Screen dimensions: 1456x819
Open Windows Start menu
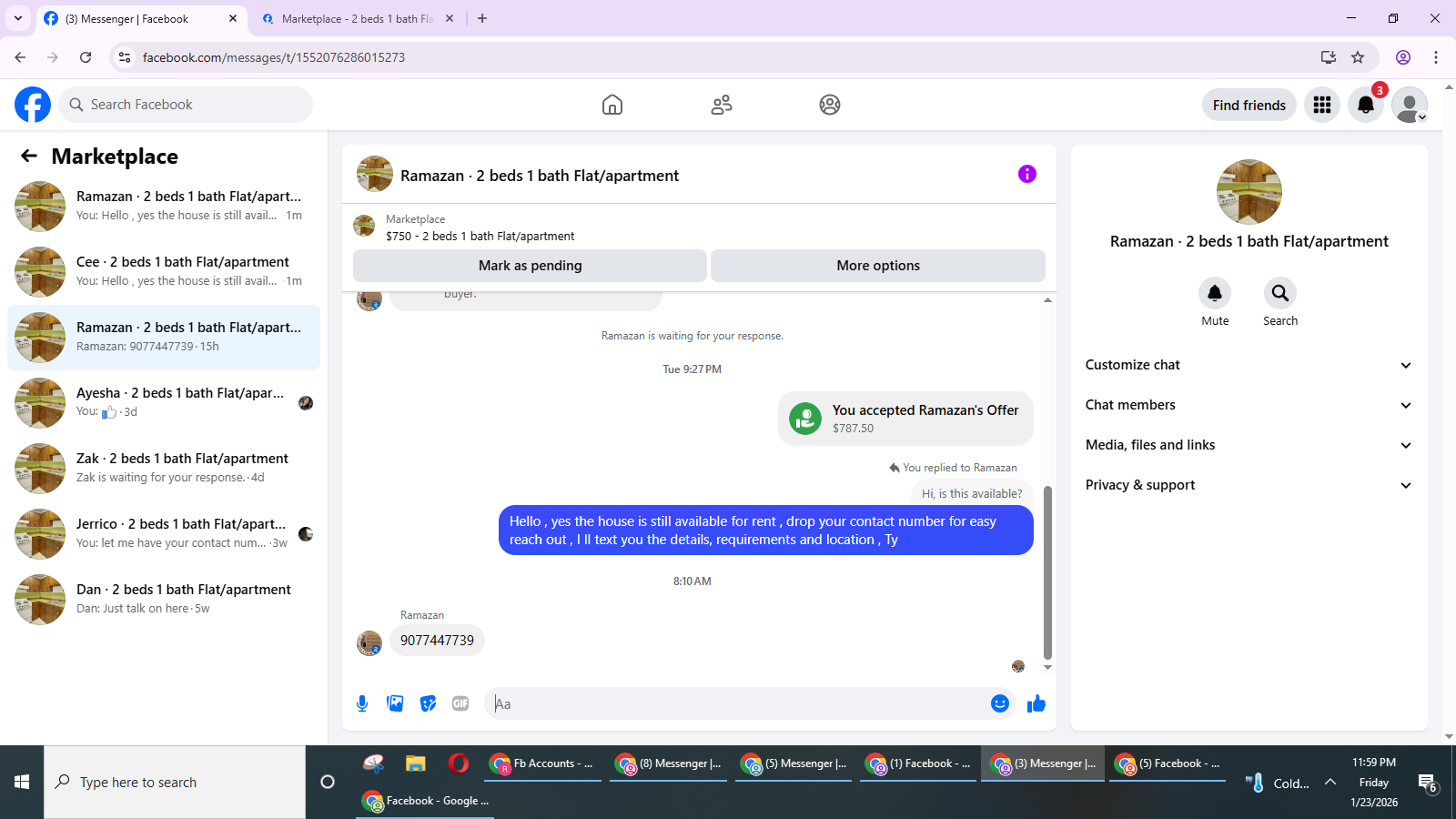pyautogui.click(x=22, y=782)
